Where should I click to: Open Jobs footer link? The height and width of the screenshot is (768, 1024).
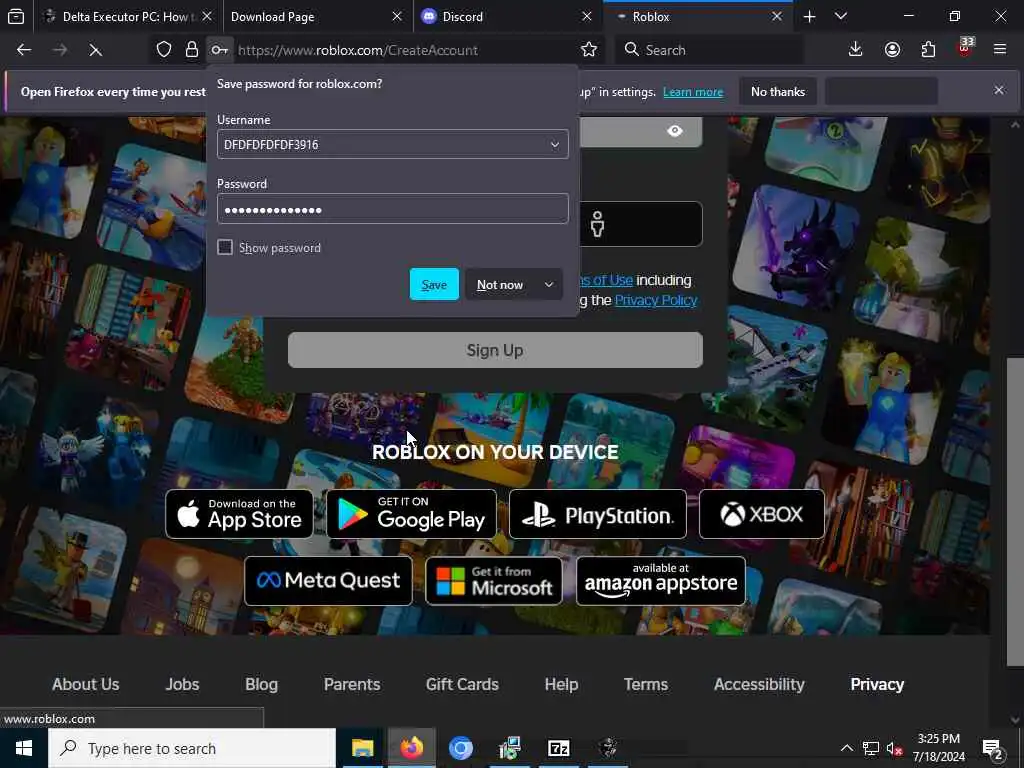pos(182,684)
